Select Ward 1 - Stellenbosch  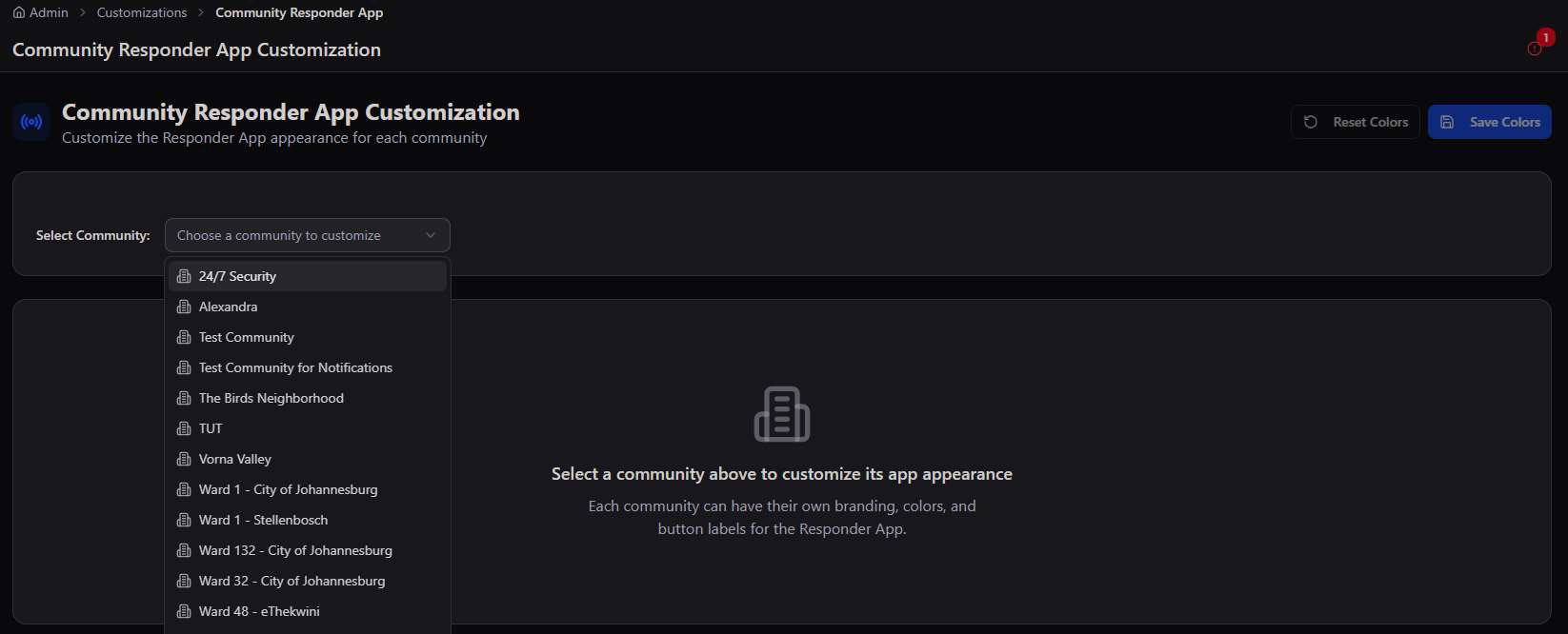(308, 520)
